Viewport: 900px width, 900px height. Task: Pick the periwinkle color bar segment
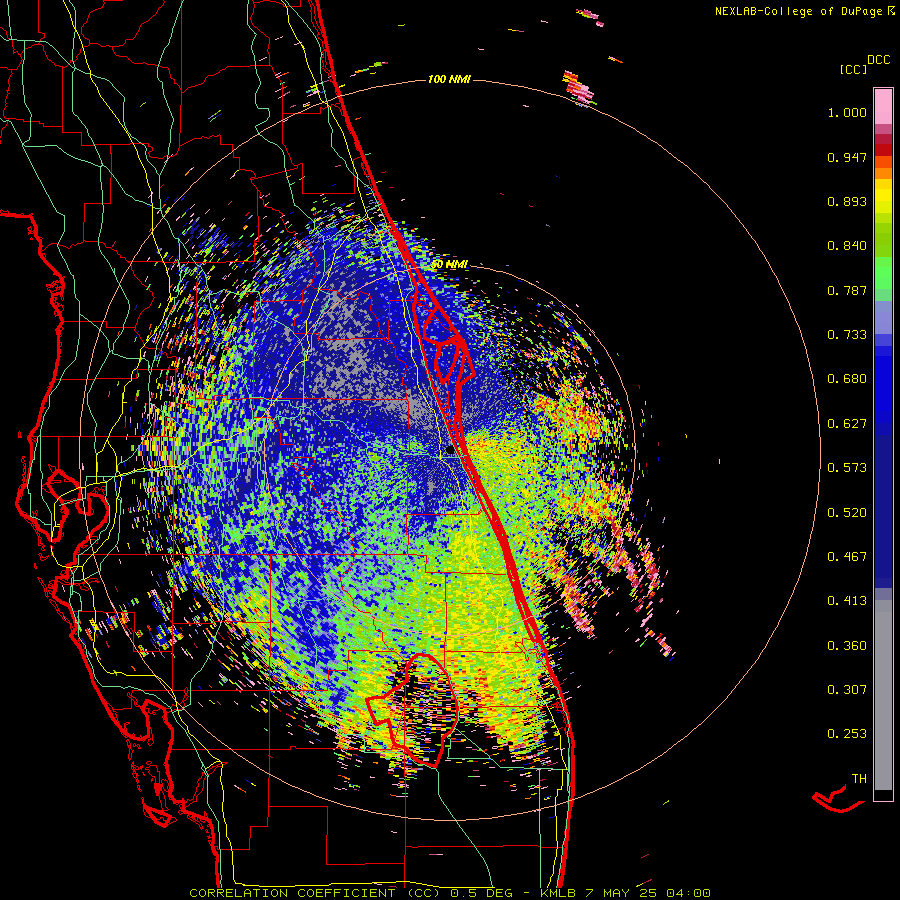(x=883, y=317)
